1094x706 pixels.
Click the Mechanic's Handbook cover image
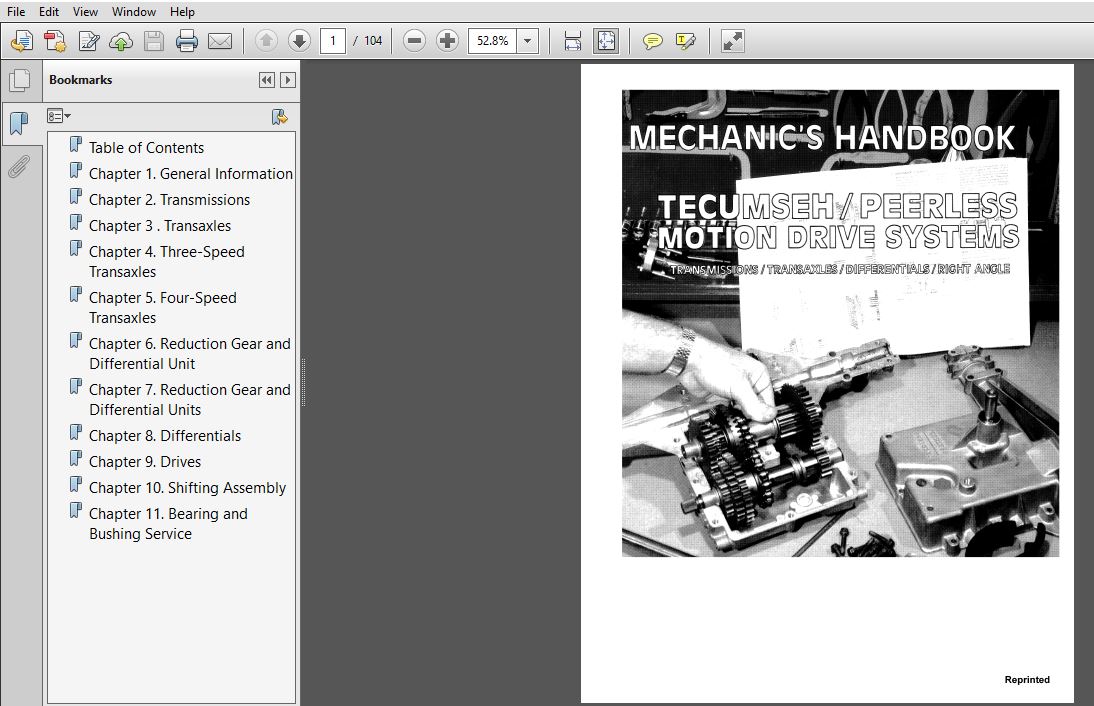(840, 323)
